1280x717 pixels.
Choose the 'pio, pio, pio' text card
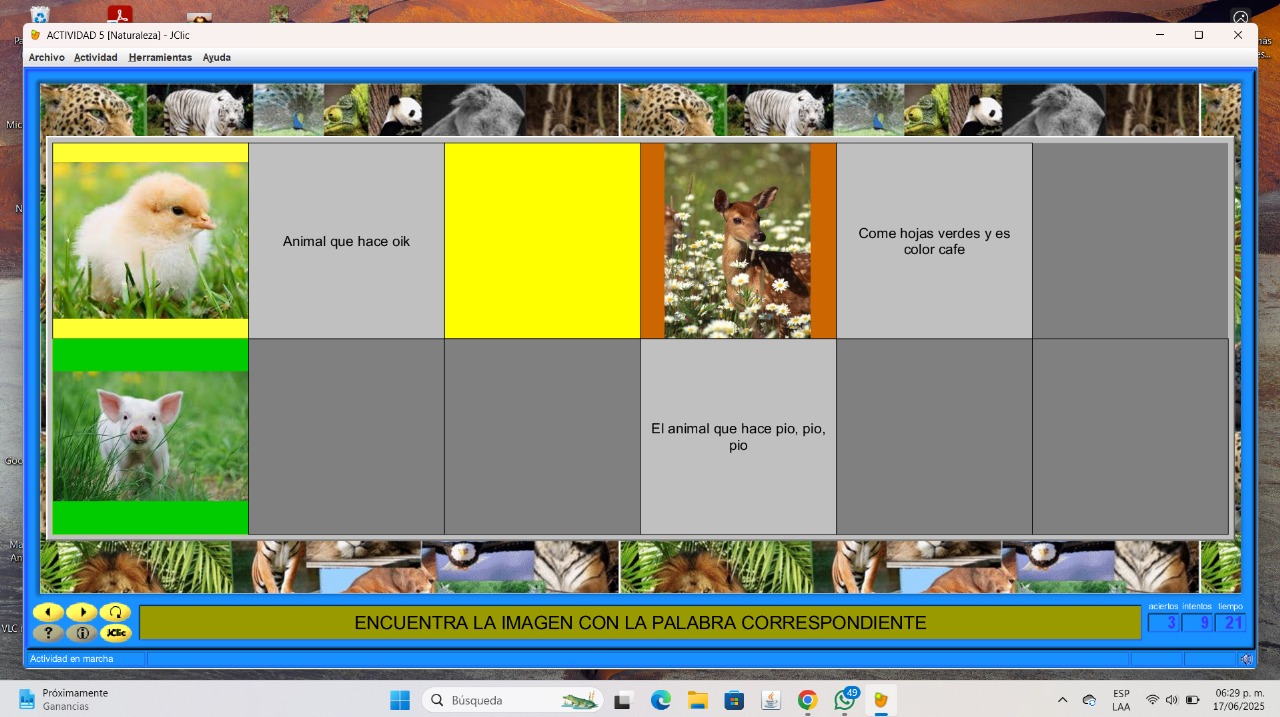pyautogui.click(x=738, y=437)
